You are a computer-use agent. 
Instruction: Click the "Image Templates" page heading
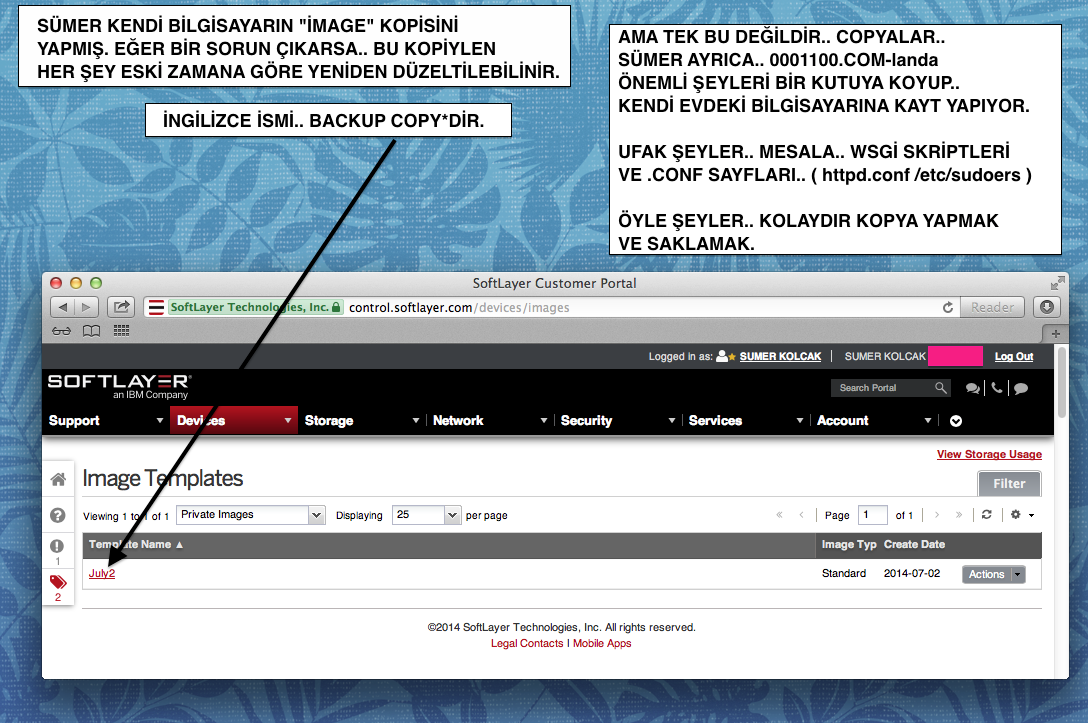162,479
